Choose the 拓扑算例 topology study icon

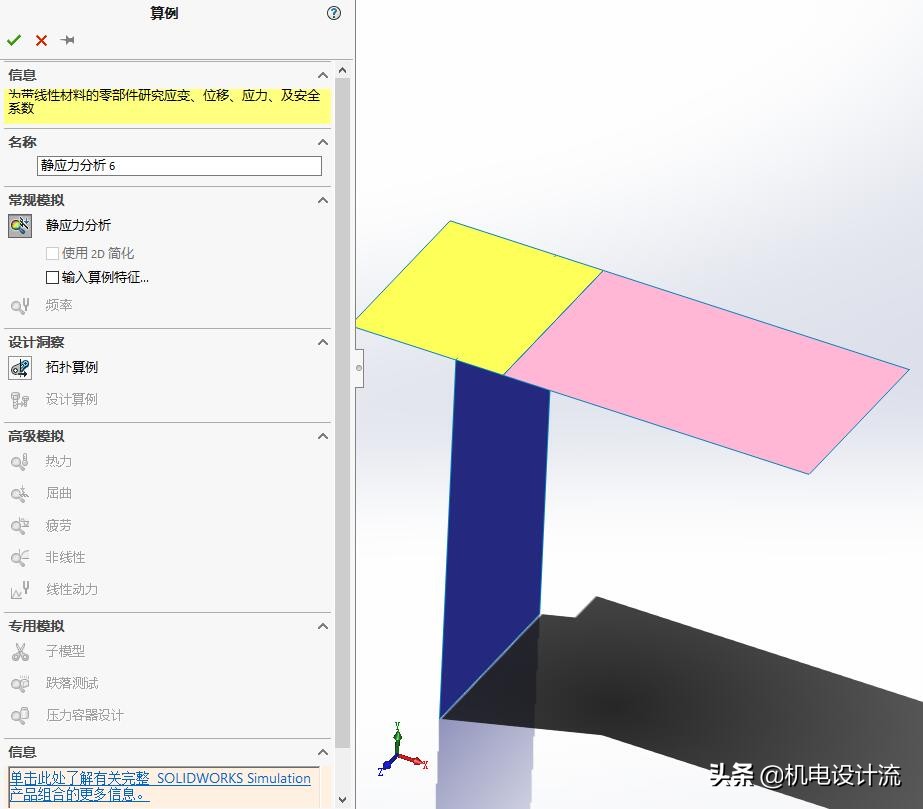19,367
